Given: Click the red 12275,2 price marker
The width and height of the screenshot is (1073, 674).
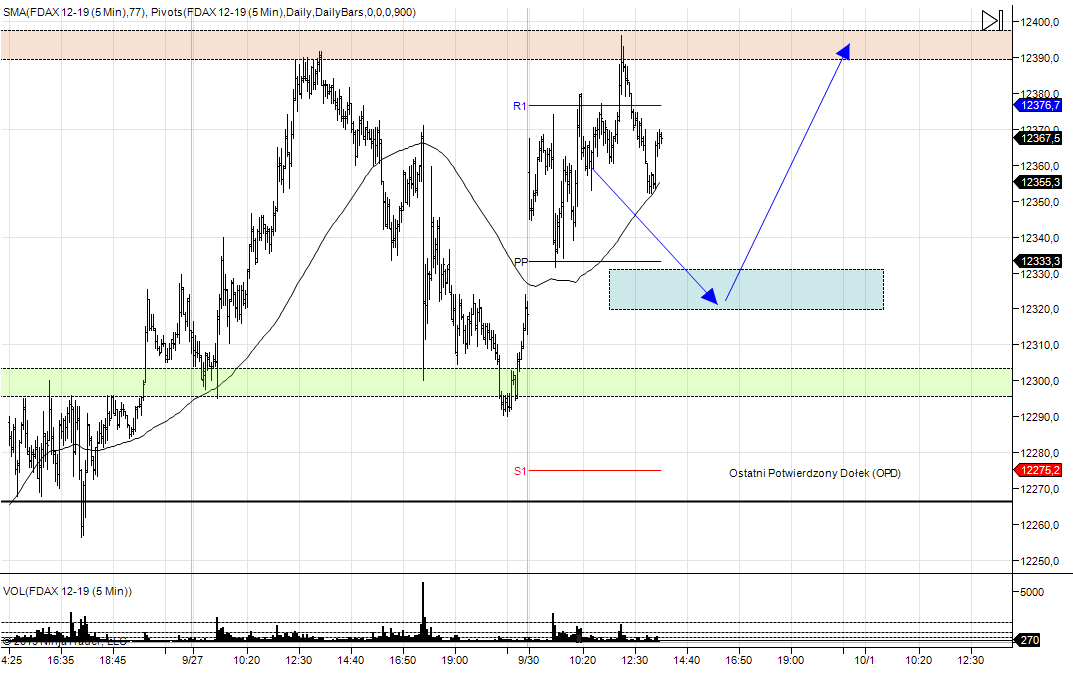Looking at the screenshot, I should [x=1042, y=470].
